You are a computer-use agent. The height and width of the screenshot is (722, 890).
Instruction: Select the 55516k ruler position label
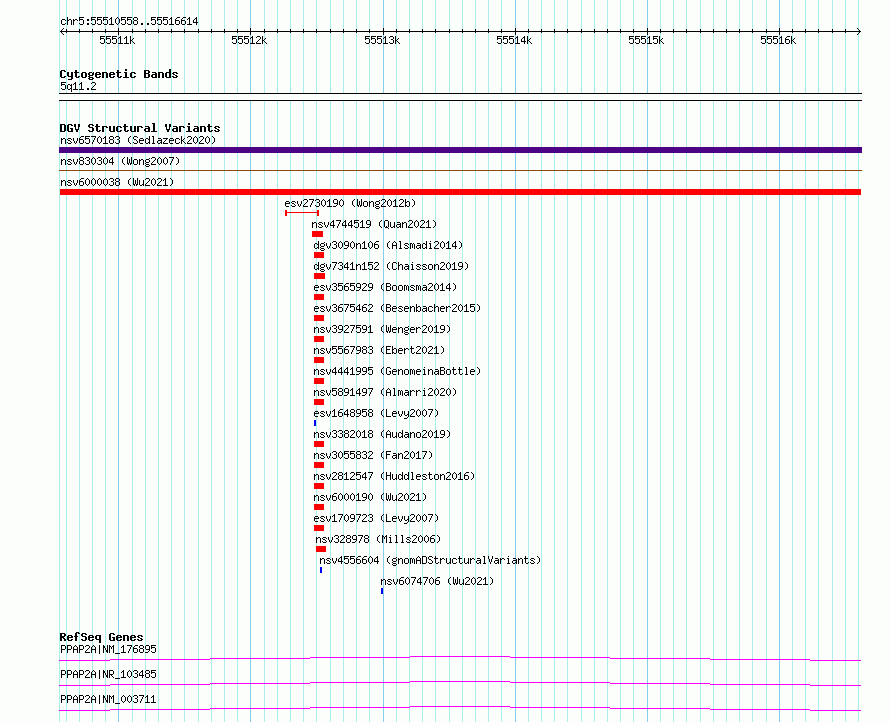click(778, 40)
